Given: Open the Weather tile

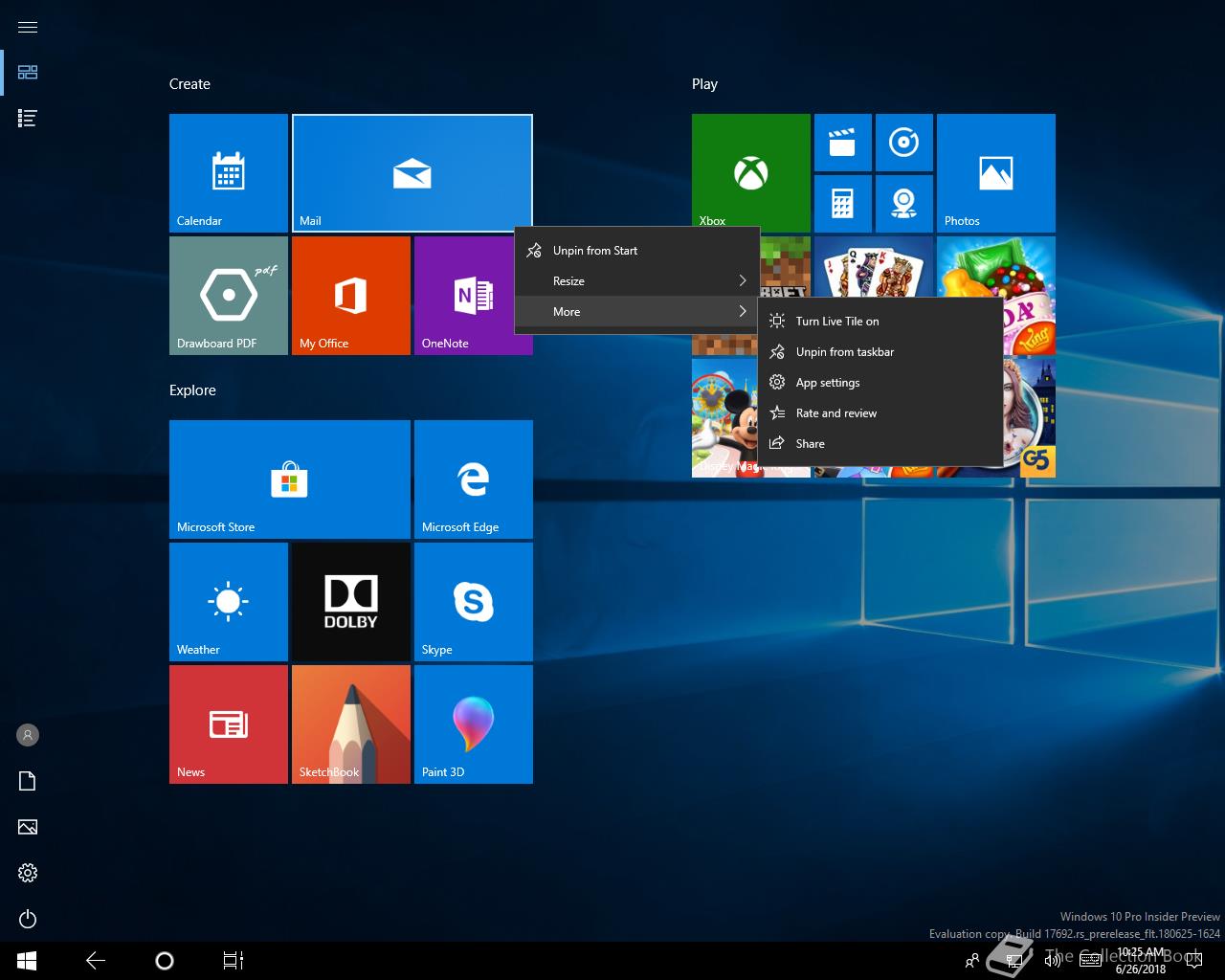Looking at the screenshot, I should (229, 602).
